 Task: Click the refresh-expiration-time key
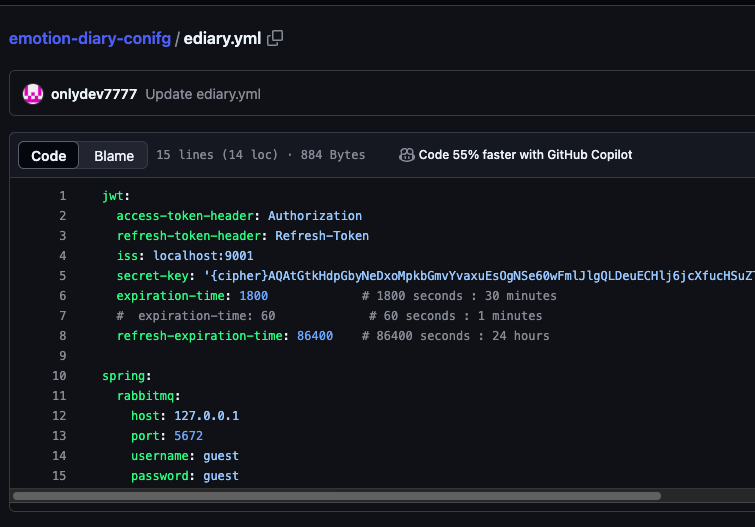(199, 336)
